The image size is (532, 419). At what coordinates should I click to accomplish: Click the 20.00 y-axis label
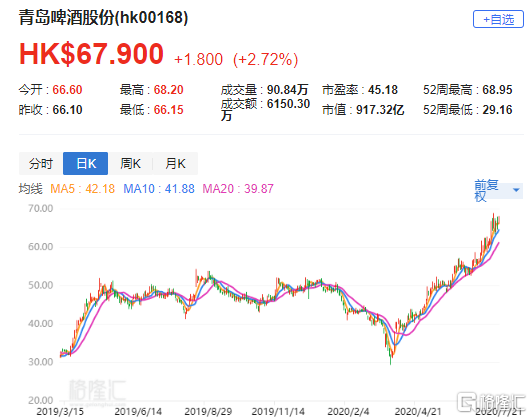(x=41, y=400)
